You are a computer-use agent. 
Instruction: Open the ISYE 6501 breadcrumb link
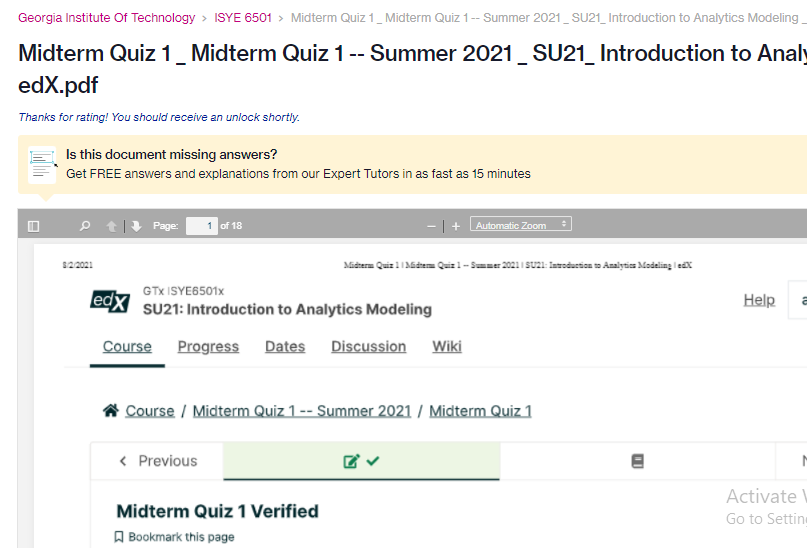[243, 17]
